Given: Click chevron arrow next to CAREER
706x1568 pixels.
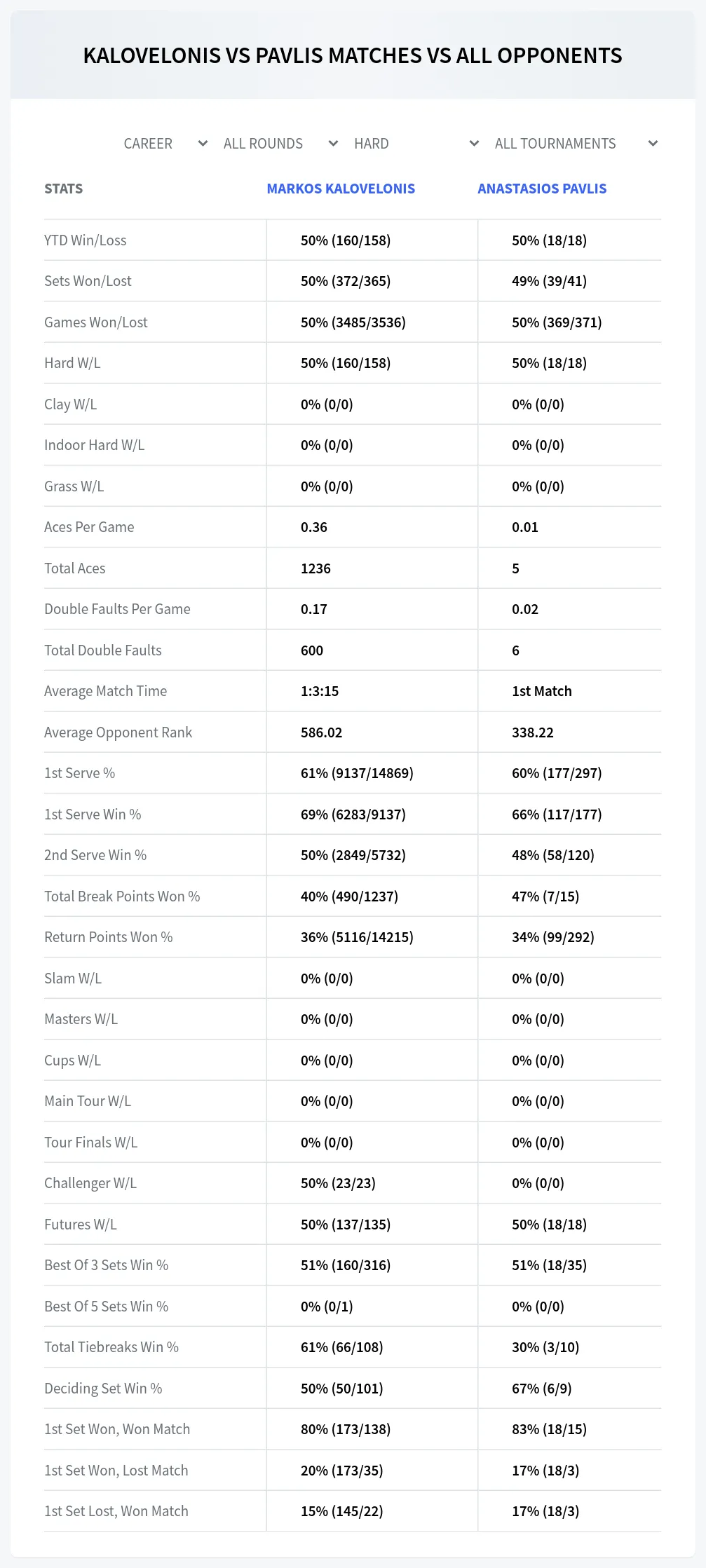Looking at the screenshot, I should click(203, 144).
